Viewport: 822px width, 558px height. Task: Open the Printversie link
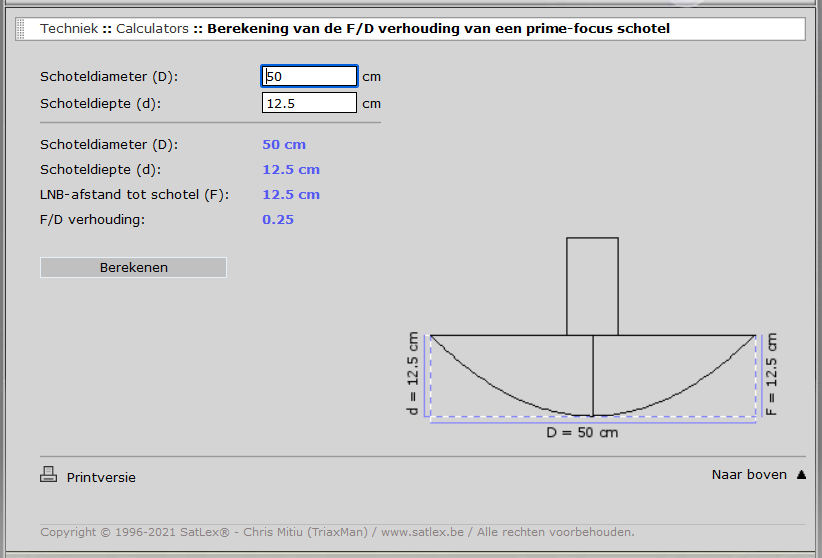coord(101,477)
